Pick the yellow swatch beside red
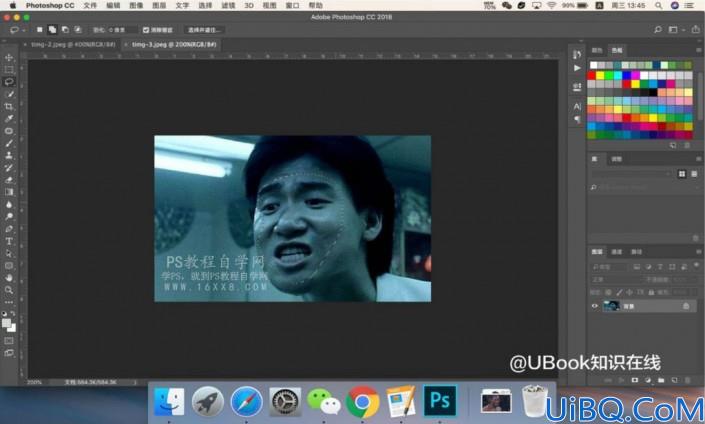 pos(600,75)
